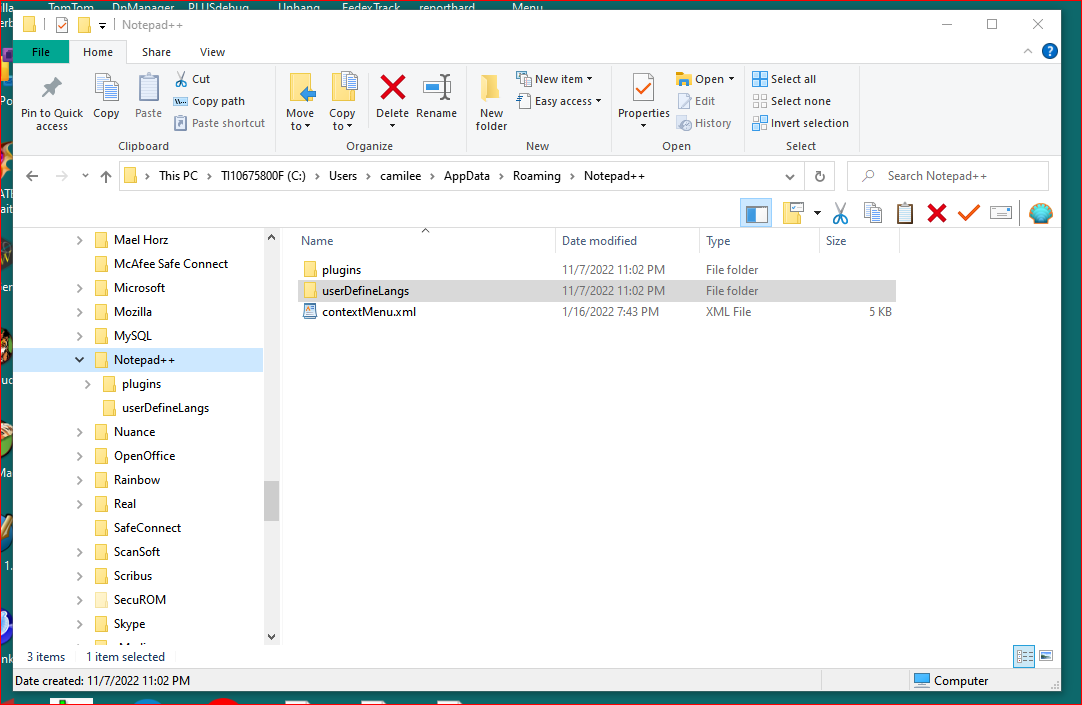The width and height of the screenshot is (1082, 705).
Task: Click the refresh button beside address bar
Action: [820, 177]
